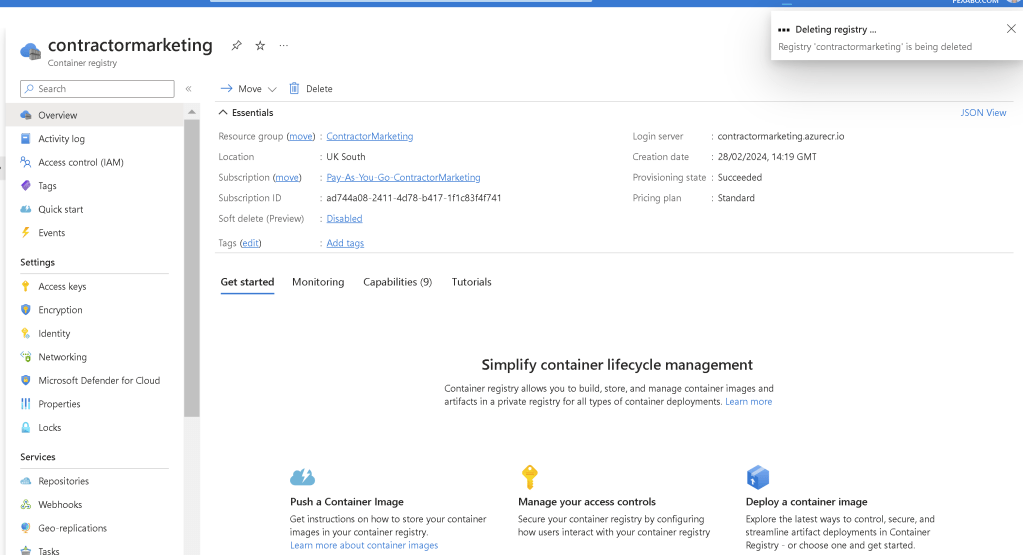Viewport: 1023px width, 555px height.
Task: Open the more options ellipsis beside title
Action: 284,45
